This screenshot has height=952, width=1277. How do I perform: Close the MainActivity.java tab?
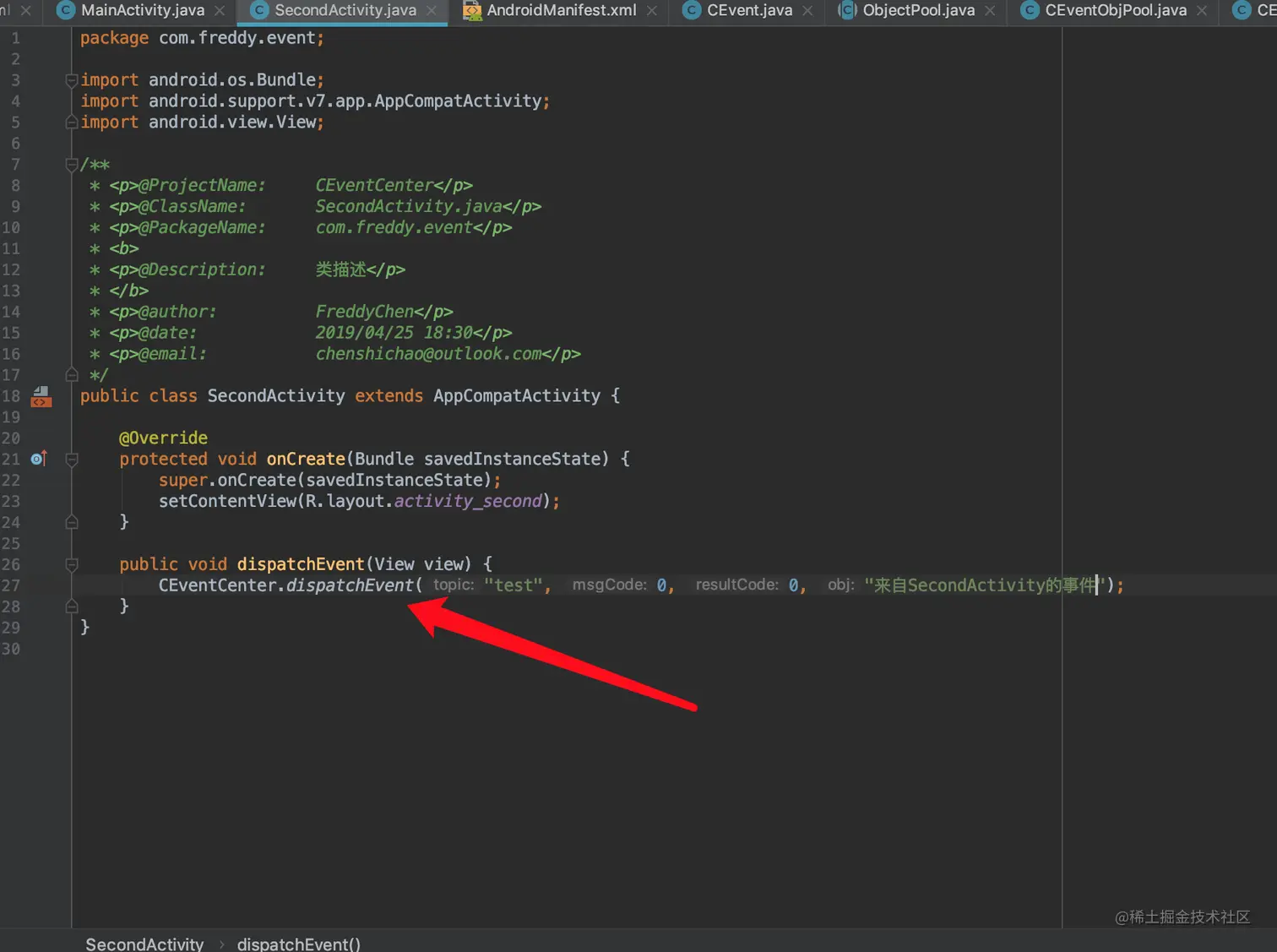(220, 11)
